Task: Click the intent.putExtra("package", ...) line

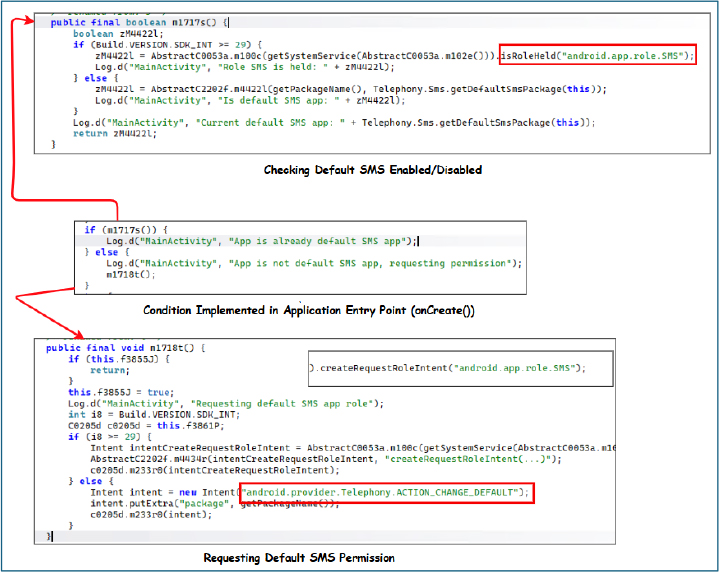Action: [x=215, y=504]
